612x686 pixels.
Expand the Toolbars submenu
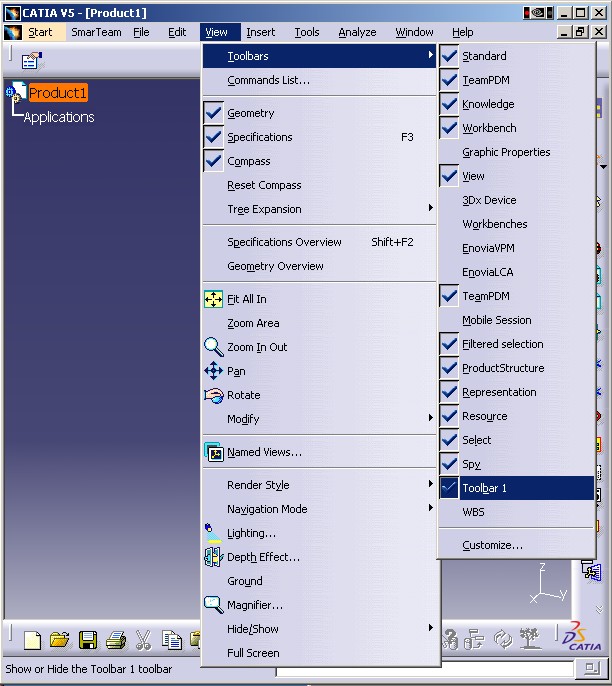pyautogui.click(x=320, y=56)
